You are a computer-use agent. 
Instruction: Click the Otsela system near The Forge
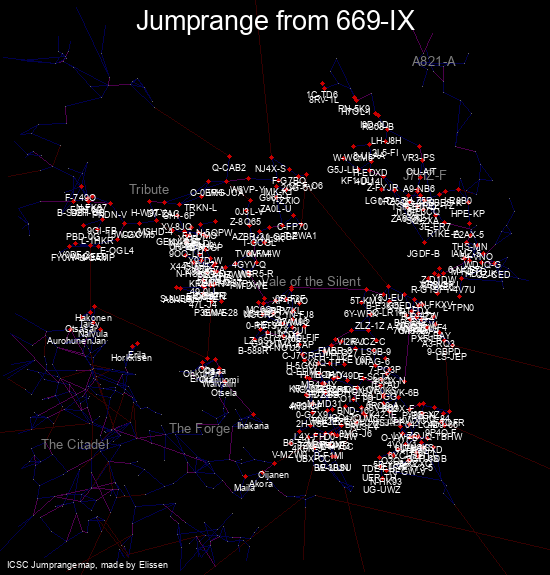tap(224, 393)
